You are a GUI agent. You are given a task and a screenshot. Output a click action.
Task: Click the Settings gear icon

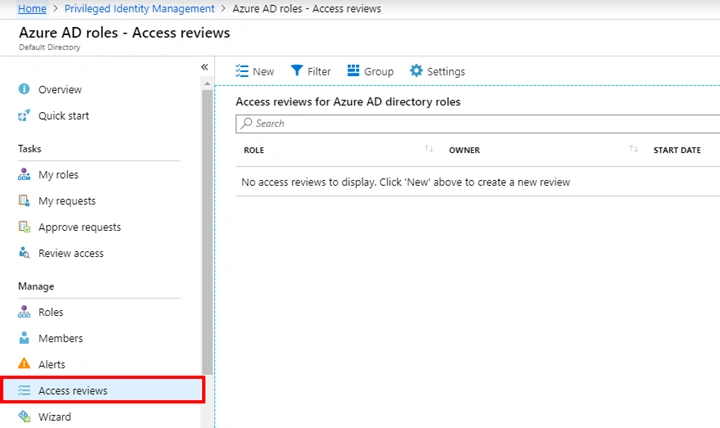[416, 70]
